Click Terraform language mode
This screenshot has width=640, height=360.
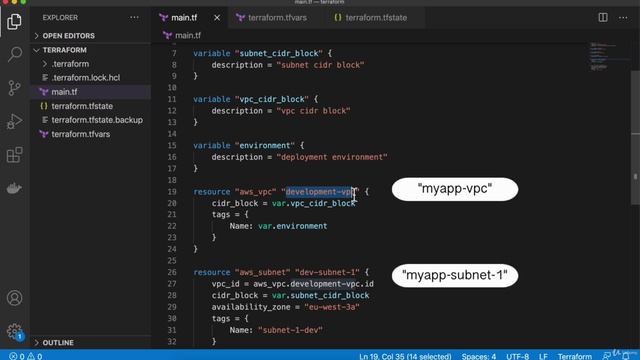[x=575, y=356]
